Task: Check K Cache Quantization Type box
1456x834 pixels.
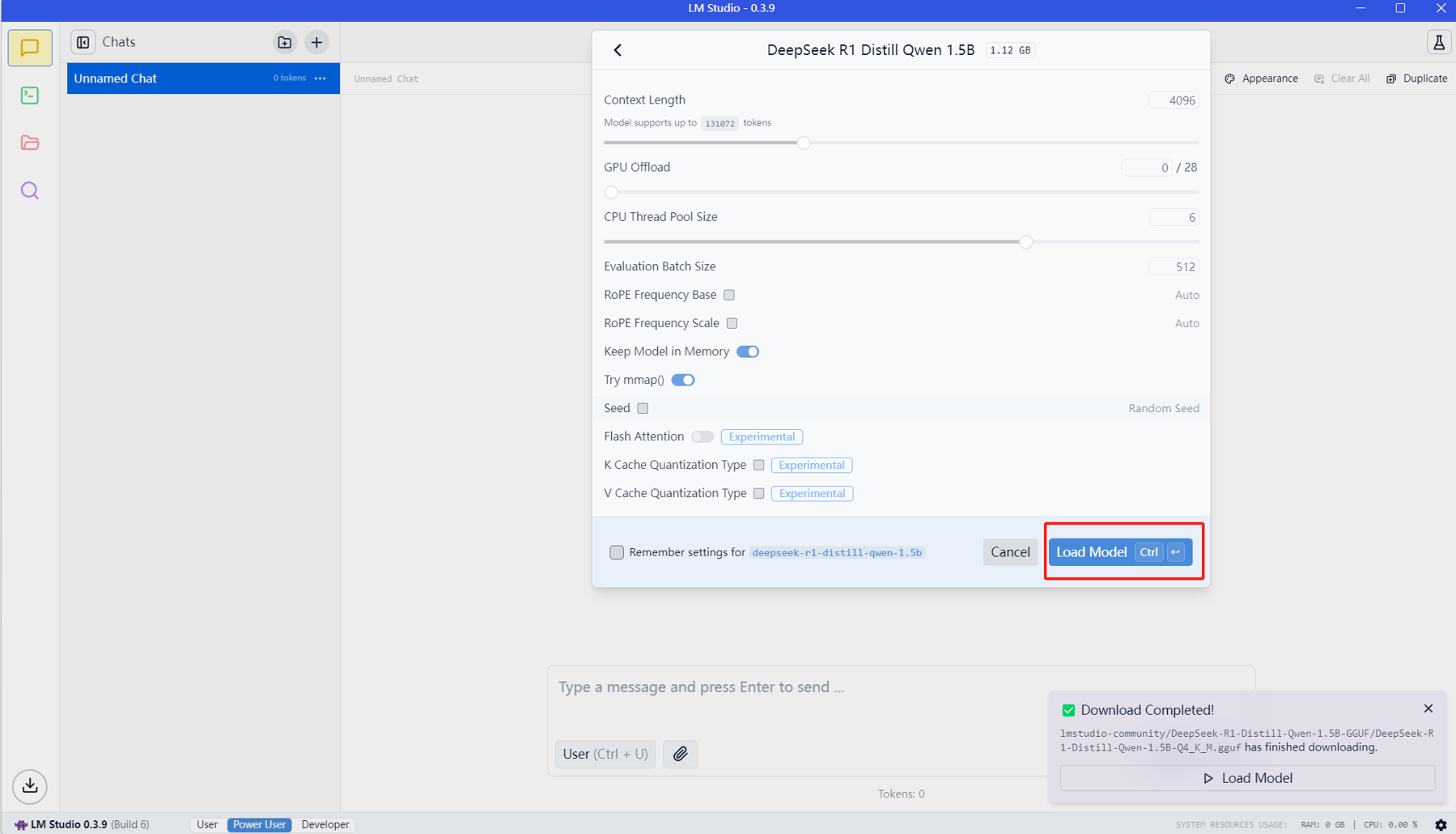Action: [x=758, y=465]
